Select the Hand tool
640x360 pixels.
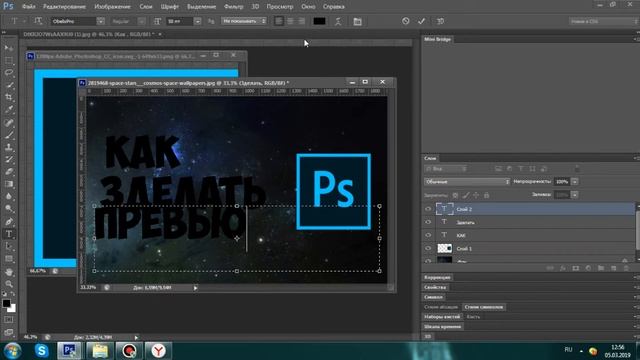pyautogui.click(x=9, y=272)
